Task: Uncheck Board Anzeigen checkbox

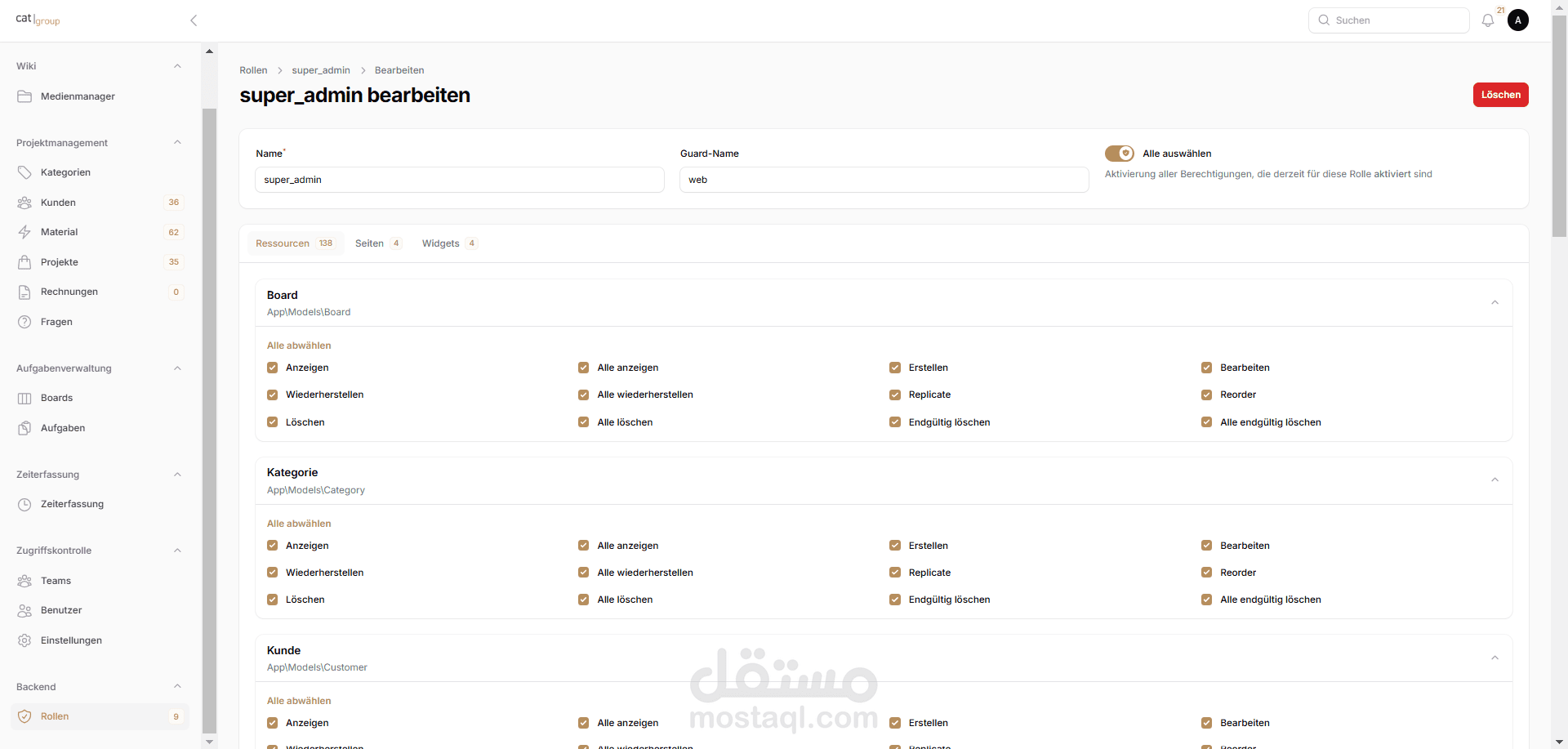Action: pyautogui.click(x=273, y=368)
